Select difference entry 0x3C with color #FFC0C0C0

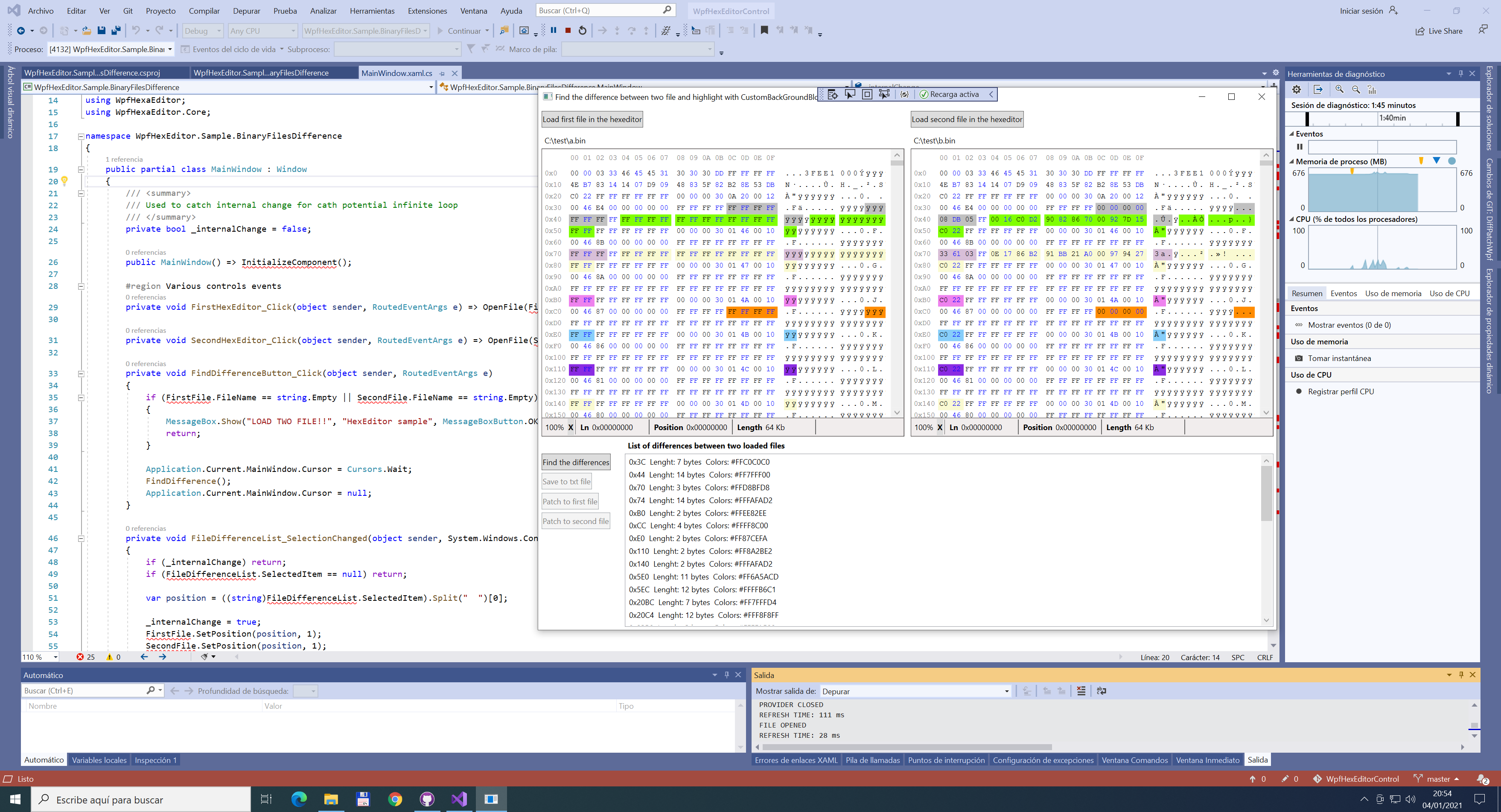point(699,462)
